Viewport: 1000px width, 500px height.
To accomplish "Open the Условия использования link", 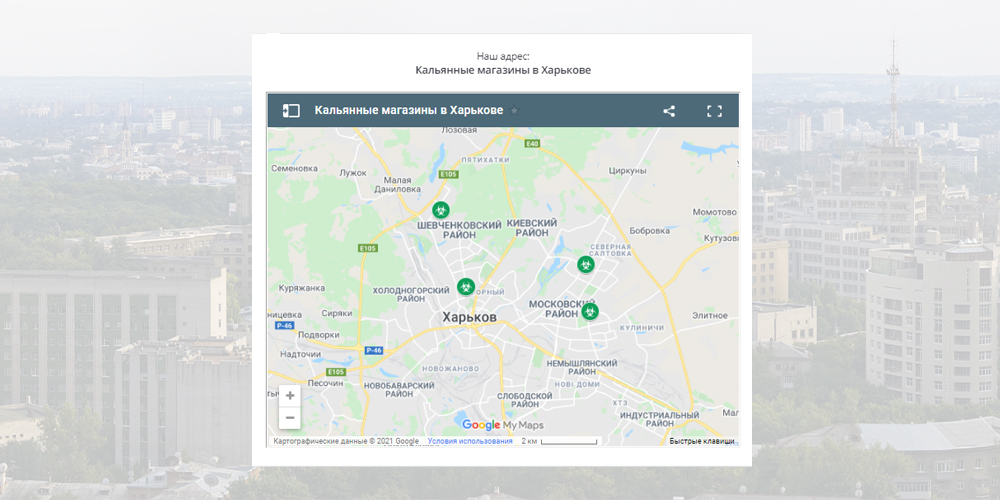I will [470, 441].
